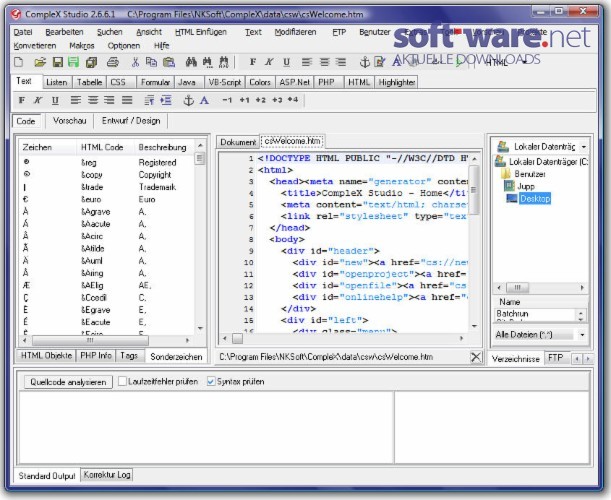Open the HTML dropdown in main toolbar
Image resolution: width=611 pixels, height=500 pixels.
[x=524, y=62]
